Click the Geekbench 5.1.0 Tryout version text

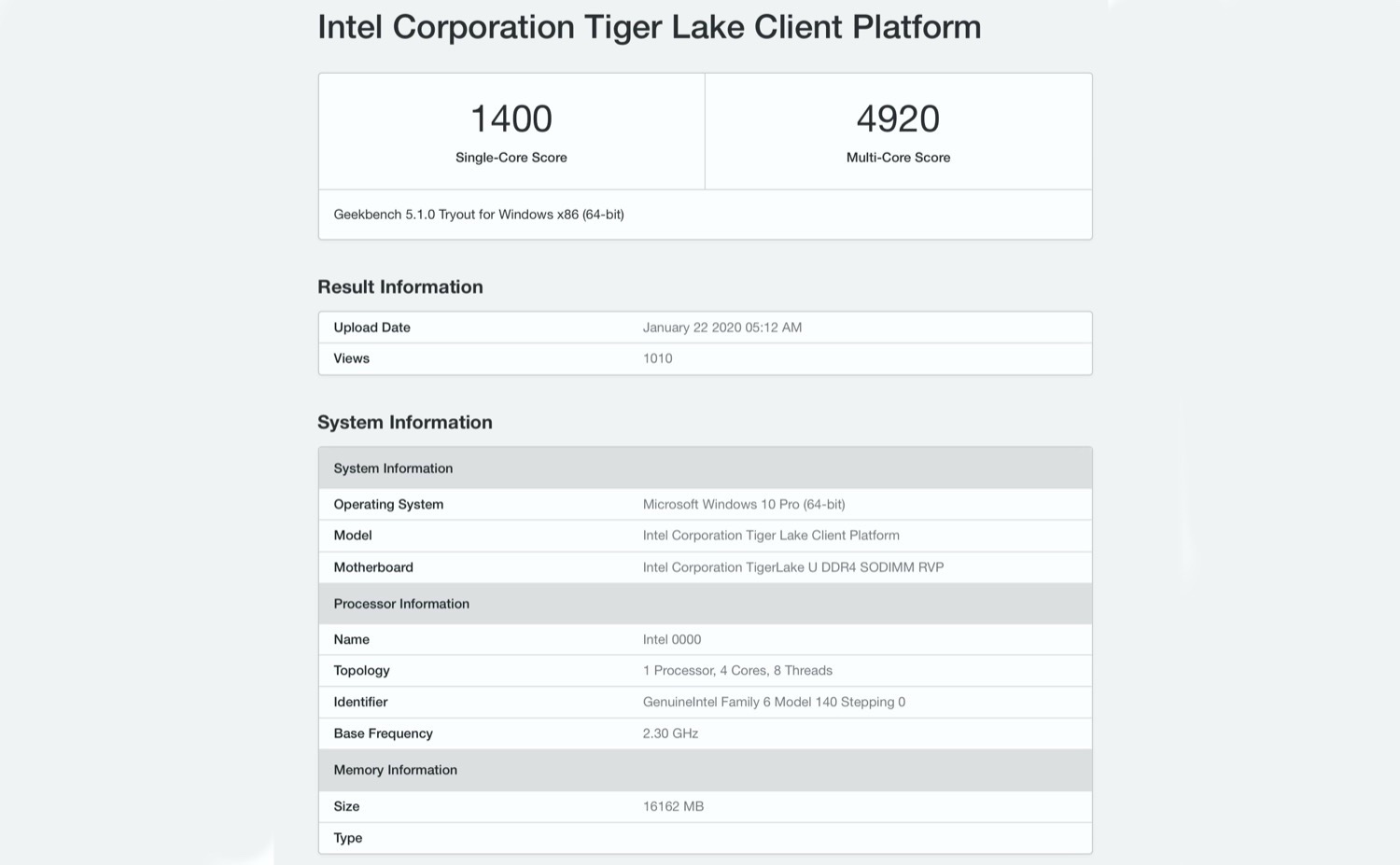[x=479, y=215]
